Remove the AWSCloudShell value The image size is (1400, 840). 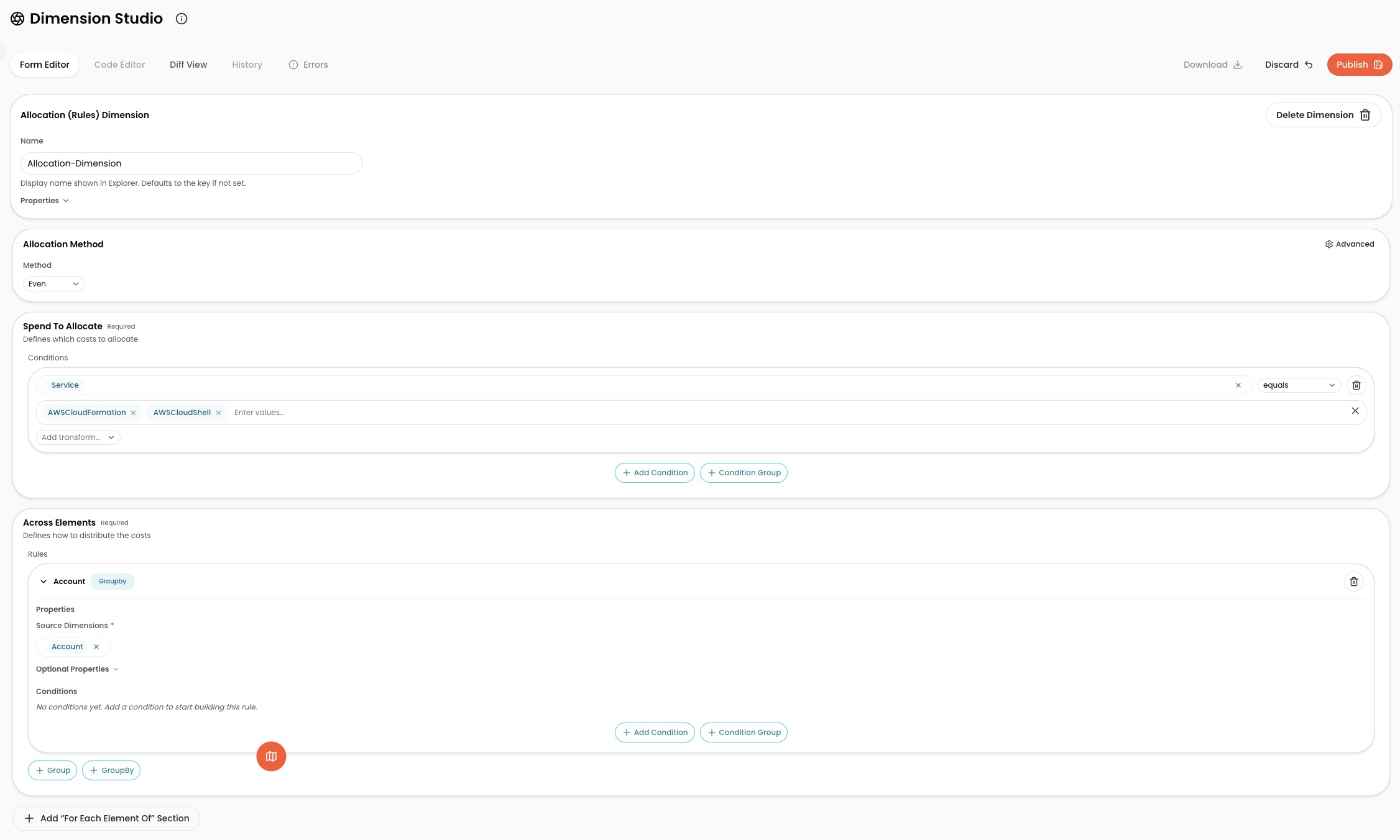click(218, 413)
